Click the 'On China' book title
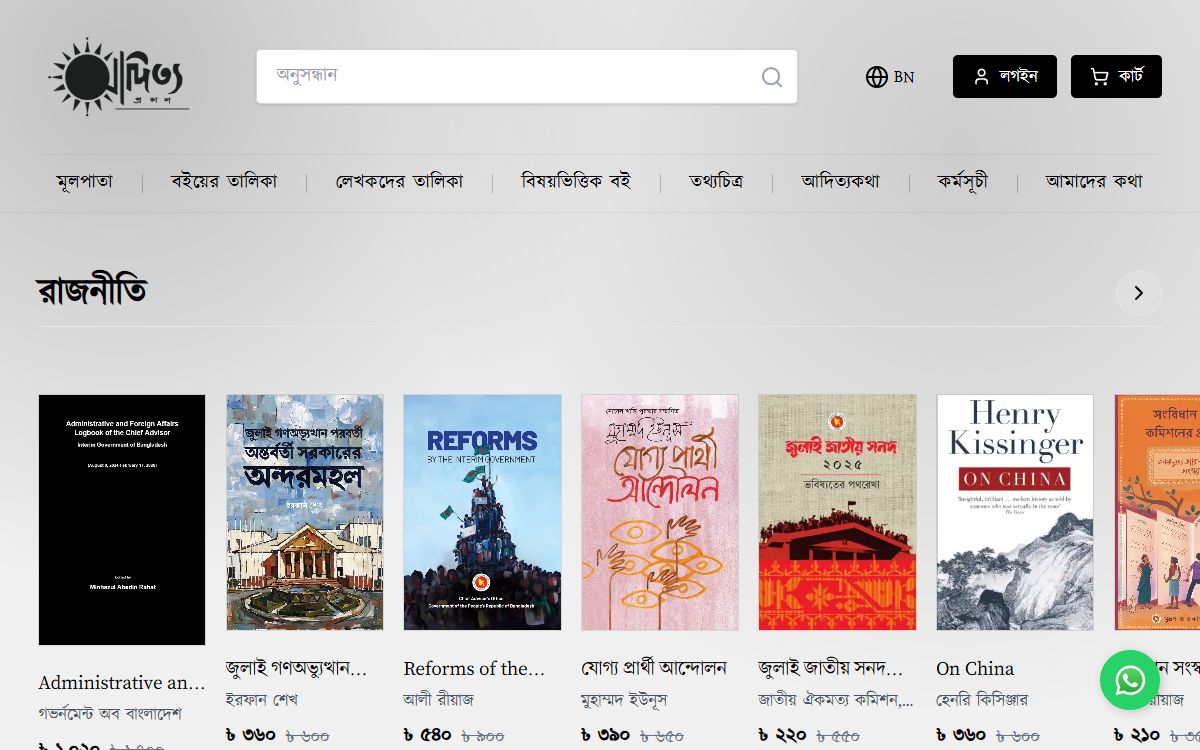Image resolution: width=1200 pixels, height=750 pixels. pos(975,668)
